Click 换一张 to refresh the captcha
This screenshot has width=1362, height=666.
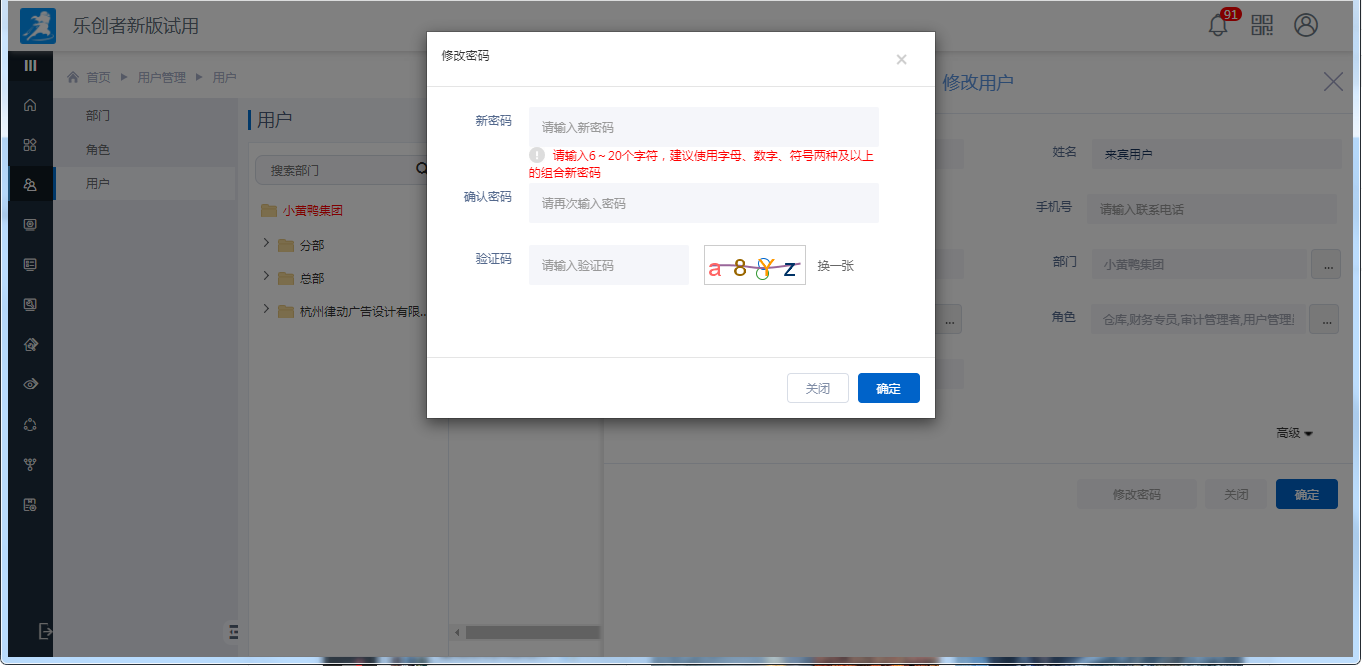(x=835, y=266)
